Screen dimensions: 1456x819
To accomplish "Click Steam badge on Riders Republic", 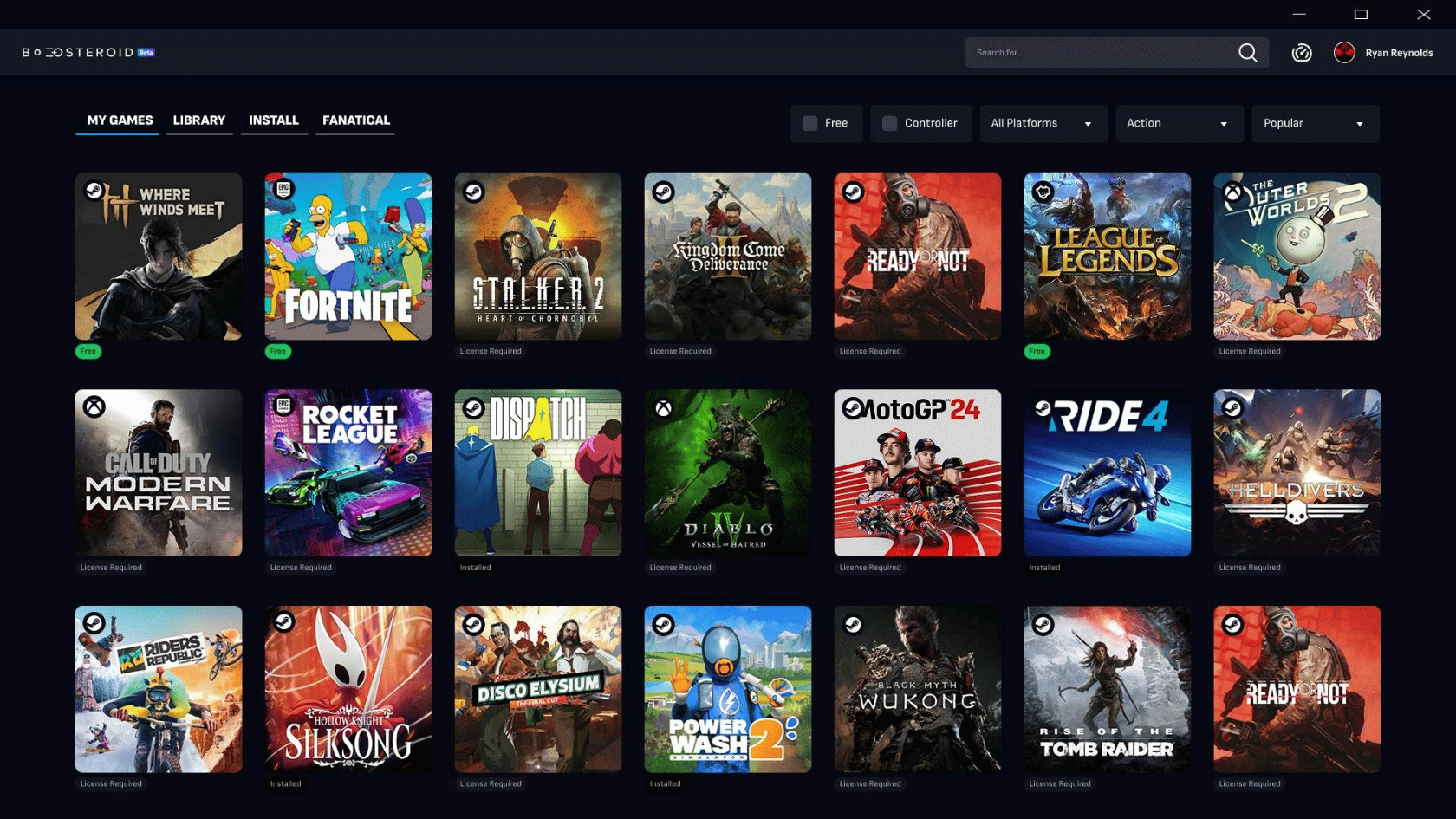I will point(94,623).
